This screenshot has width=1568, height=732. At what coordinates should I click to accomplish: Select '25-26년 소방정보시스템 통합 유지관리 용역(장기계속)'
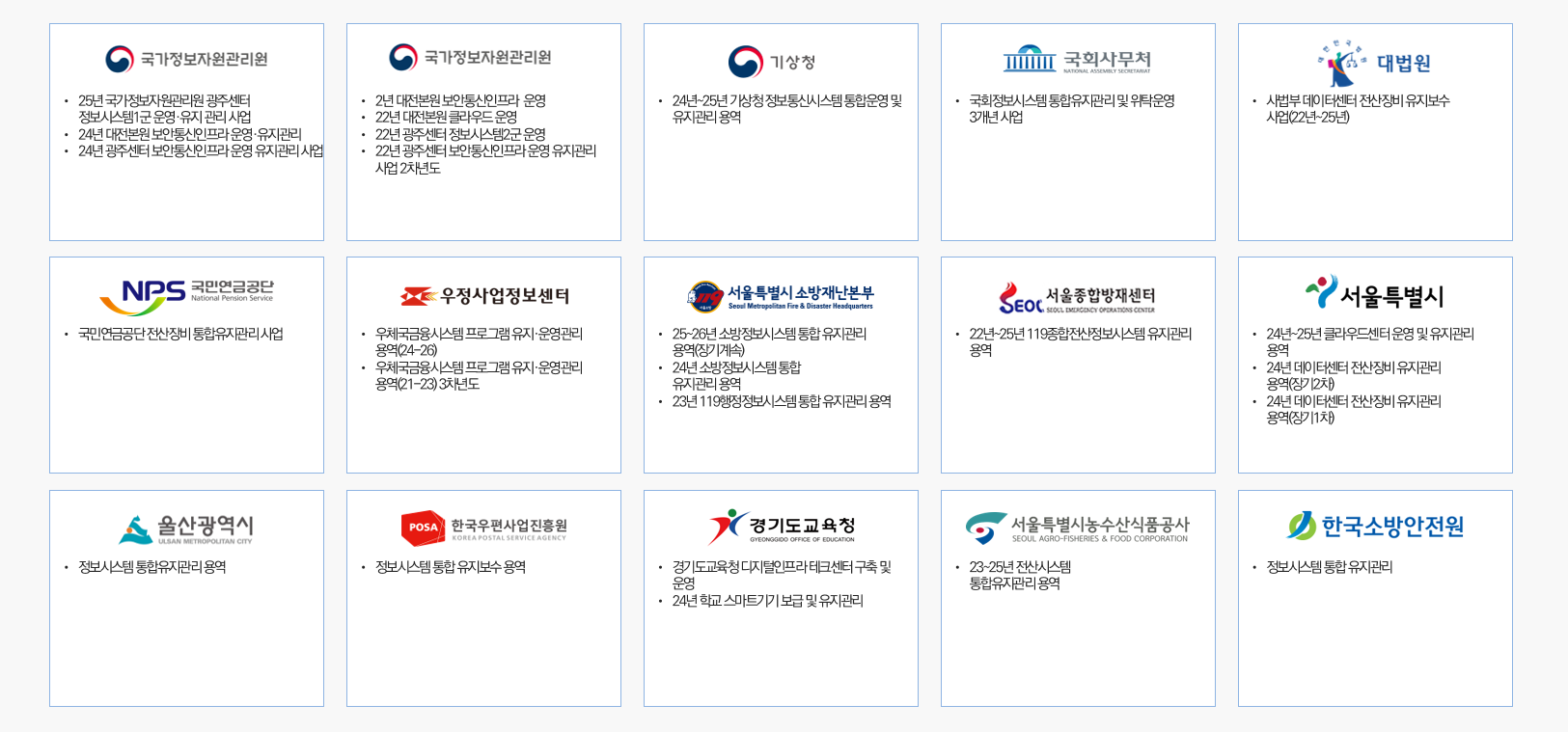coord(769,342)
